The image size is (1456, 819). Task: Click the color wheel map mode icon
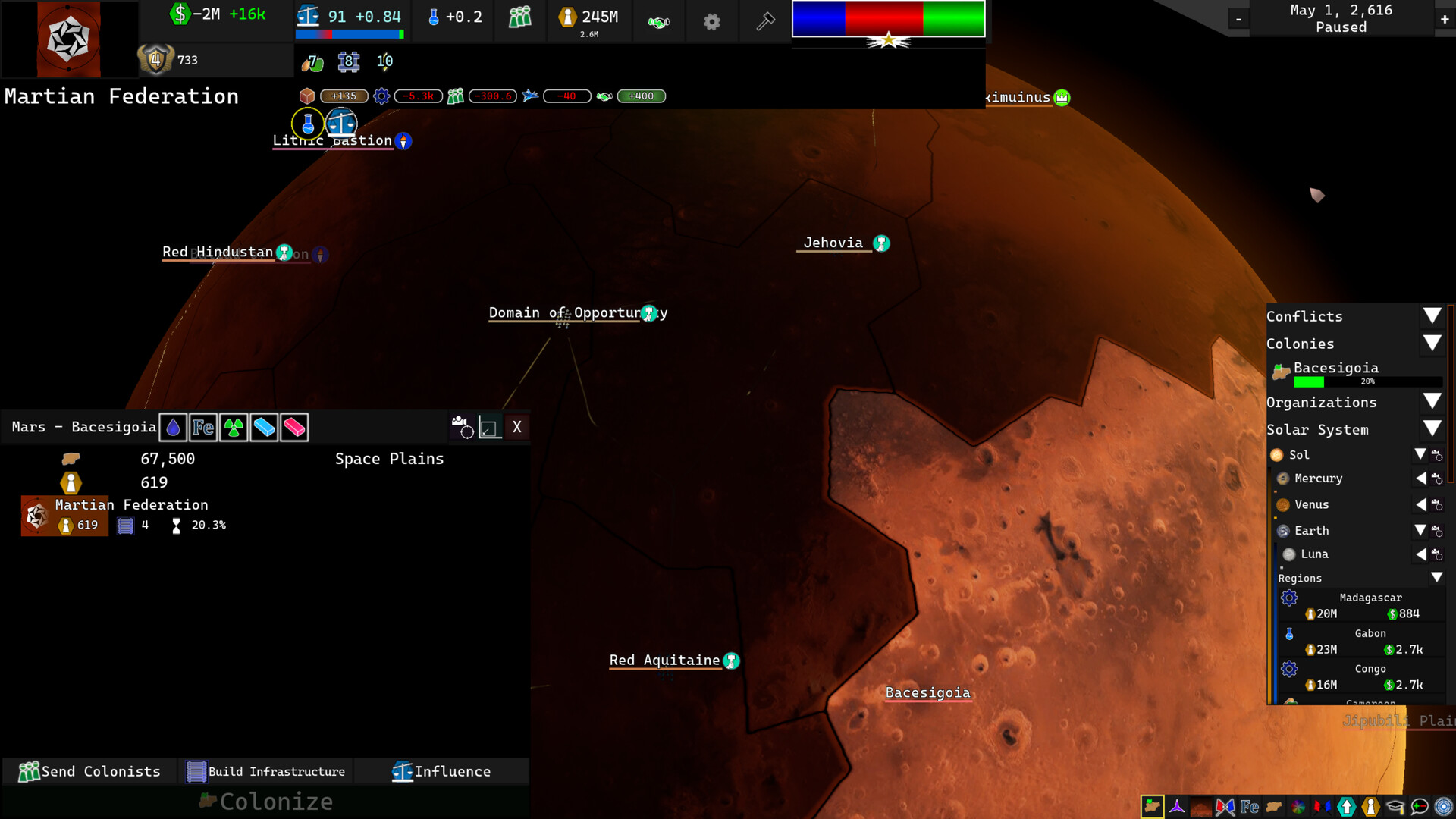[1298, 807]
